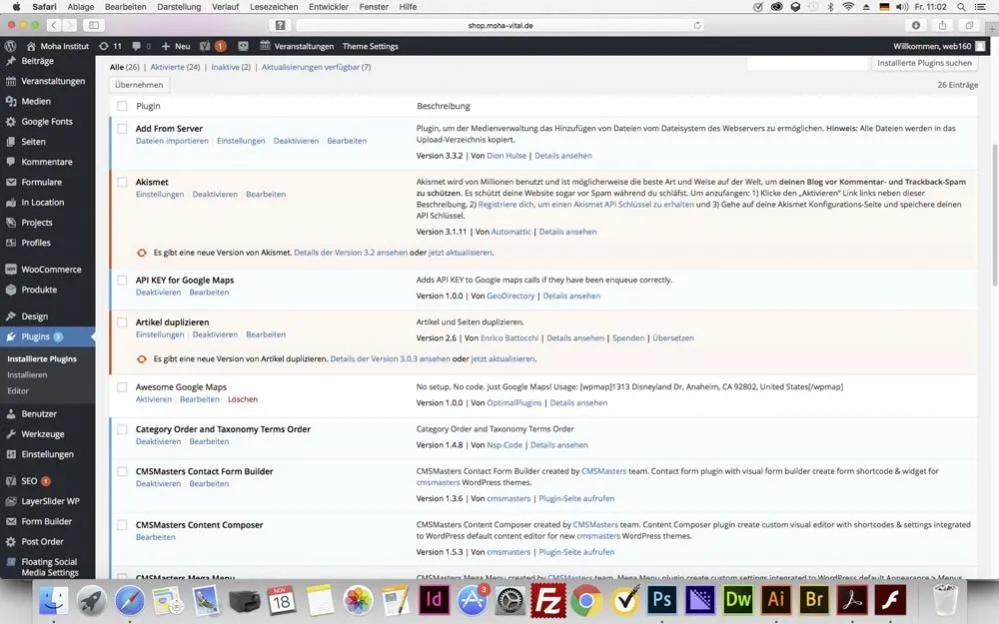Delete Awesome Google Maps via Löschen
Image resolution: width=999 pixels, height=624 pixels.
coord(243,400)
